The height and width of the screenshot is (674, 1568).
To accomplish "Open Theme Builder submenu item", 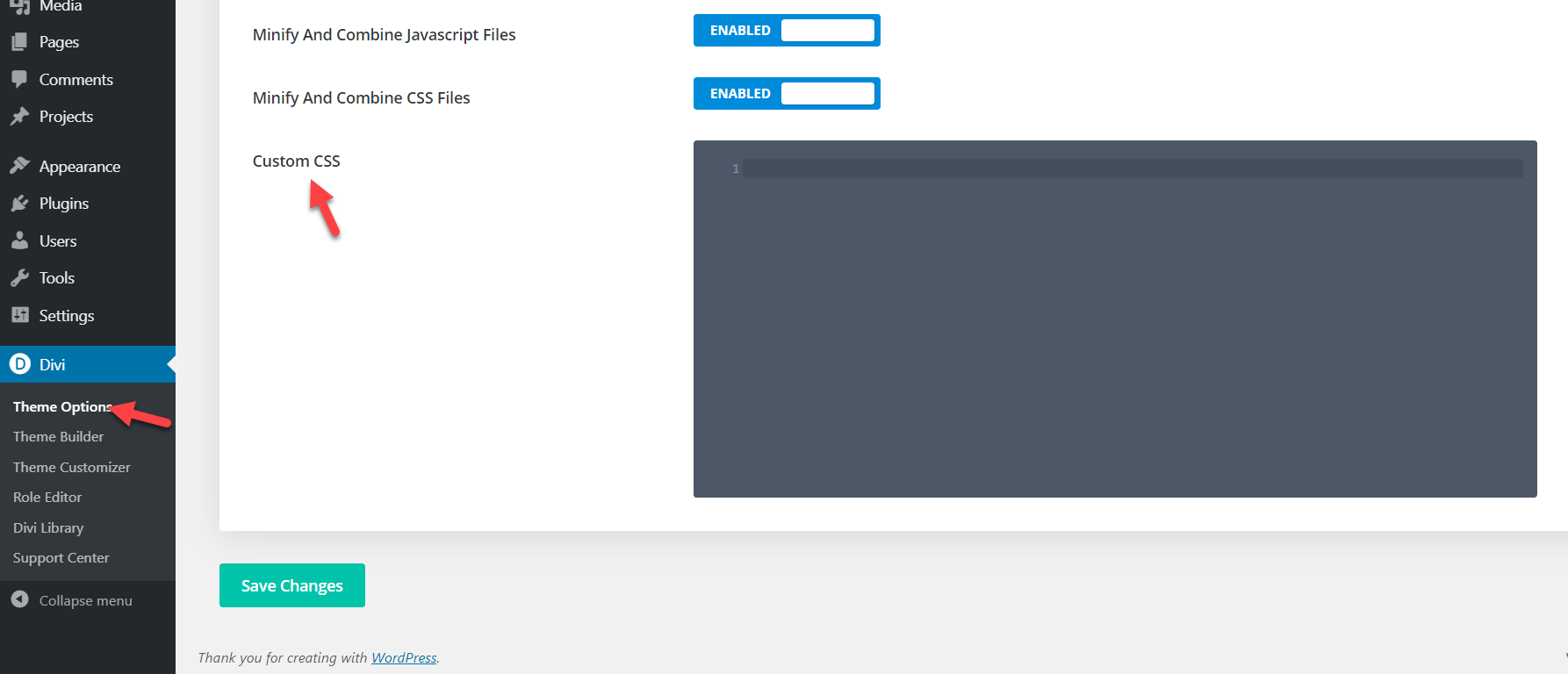I will click(x=58, y=436).
